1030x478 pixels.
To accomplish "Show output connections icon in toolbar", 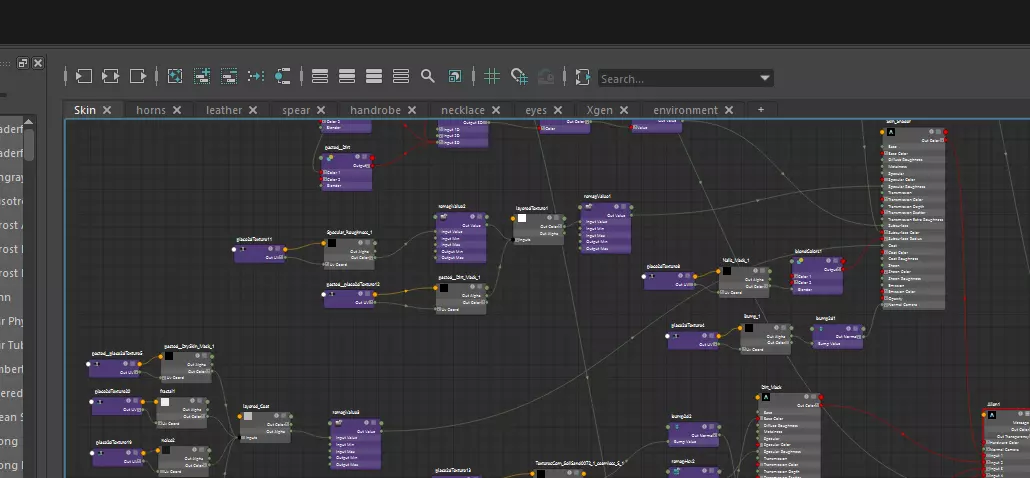I will pos(138,76).
